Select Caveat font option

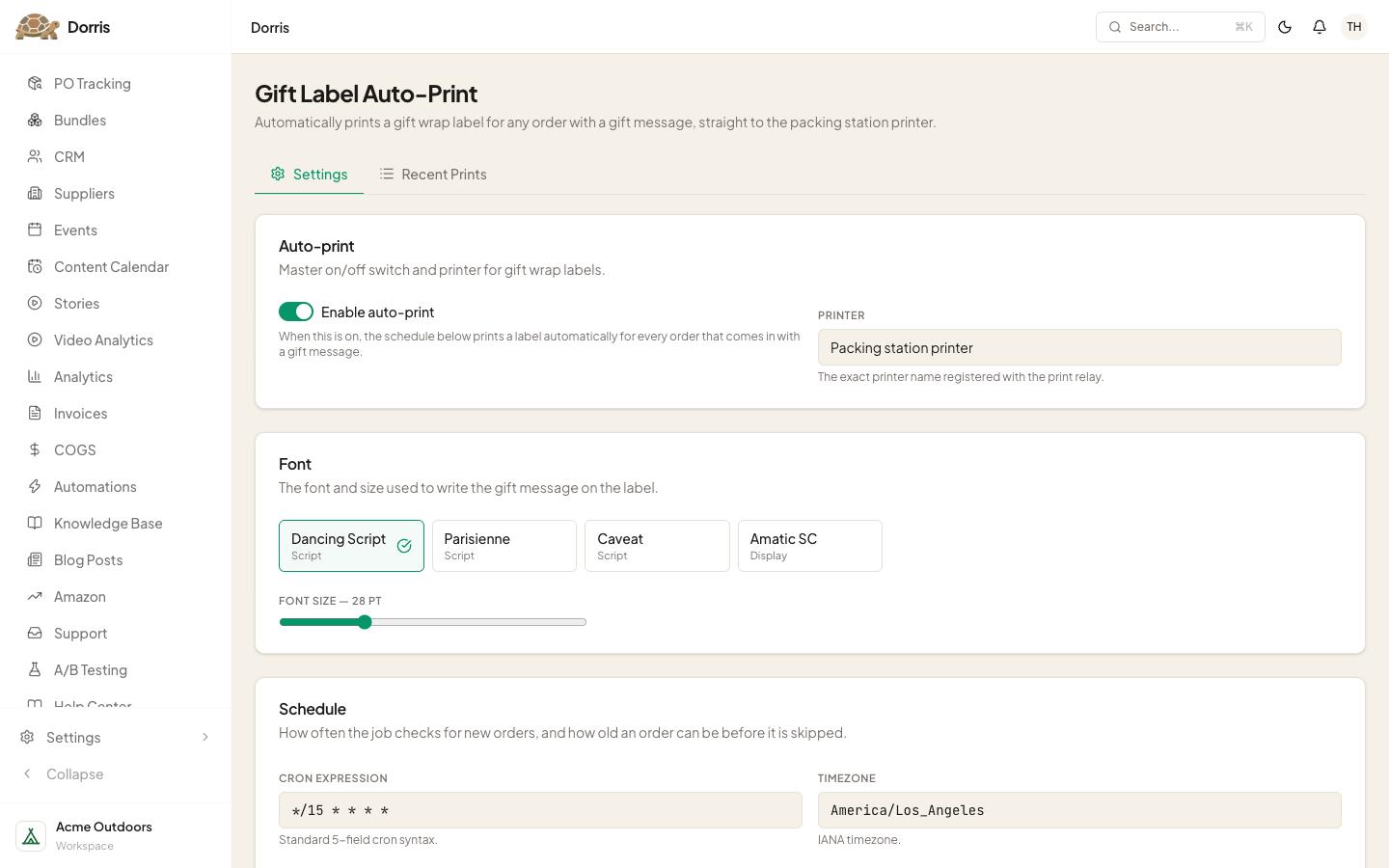point(657,546)
